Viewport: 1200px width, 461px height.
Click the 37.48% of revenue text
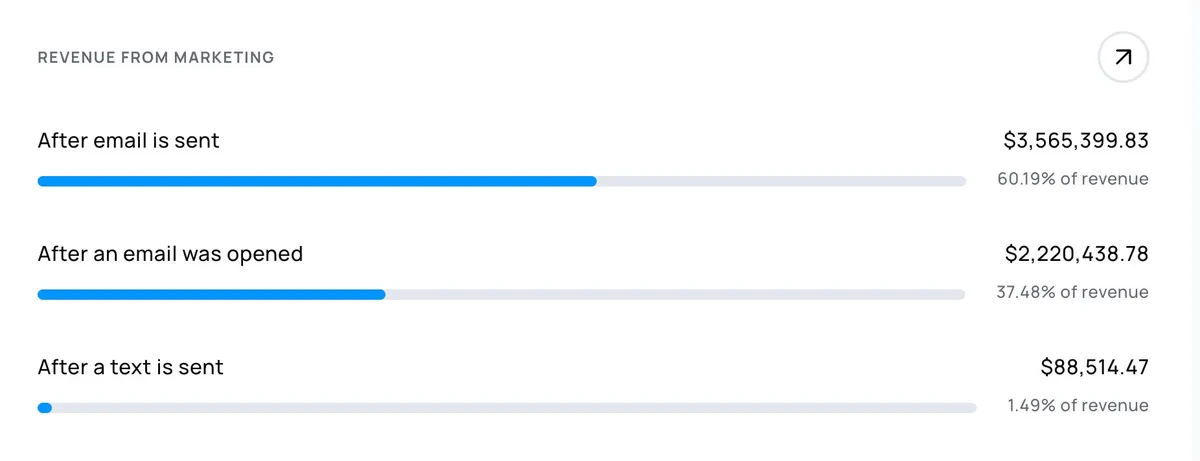tap(1072, 292)
